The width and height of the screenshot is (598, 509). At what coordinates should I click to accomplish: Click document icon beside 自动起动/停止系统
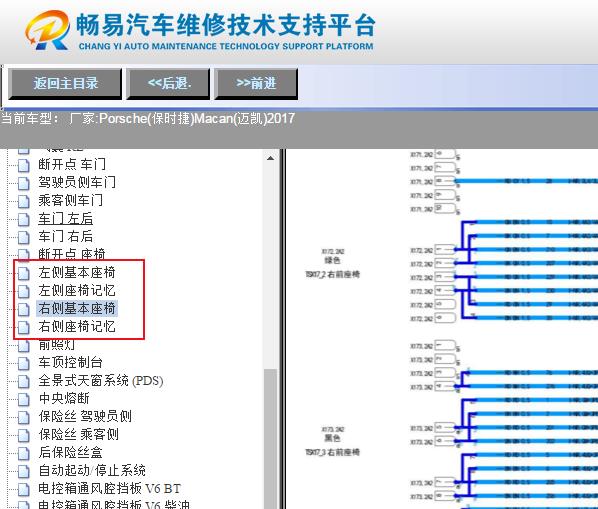(24, 471)
